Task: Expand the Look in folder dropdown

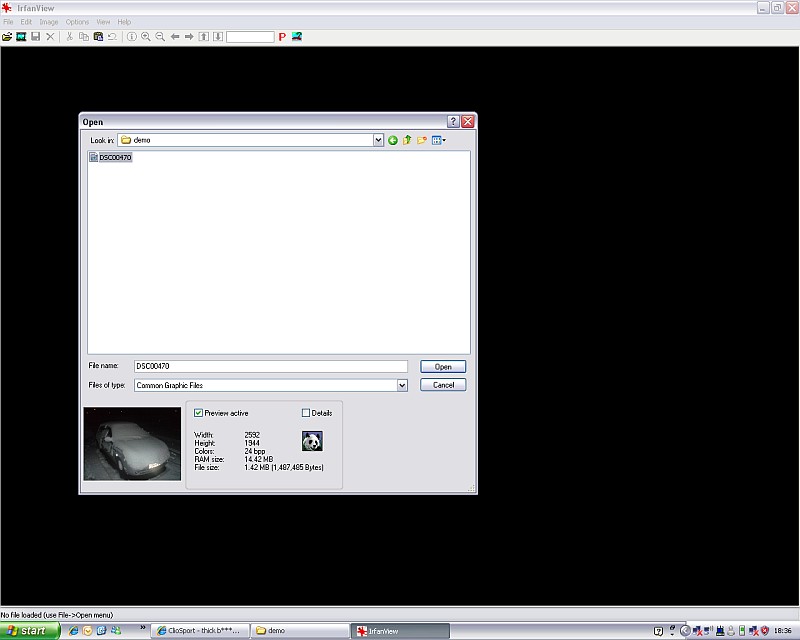Action: coord(378,140)
